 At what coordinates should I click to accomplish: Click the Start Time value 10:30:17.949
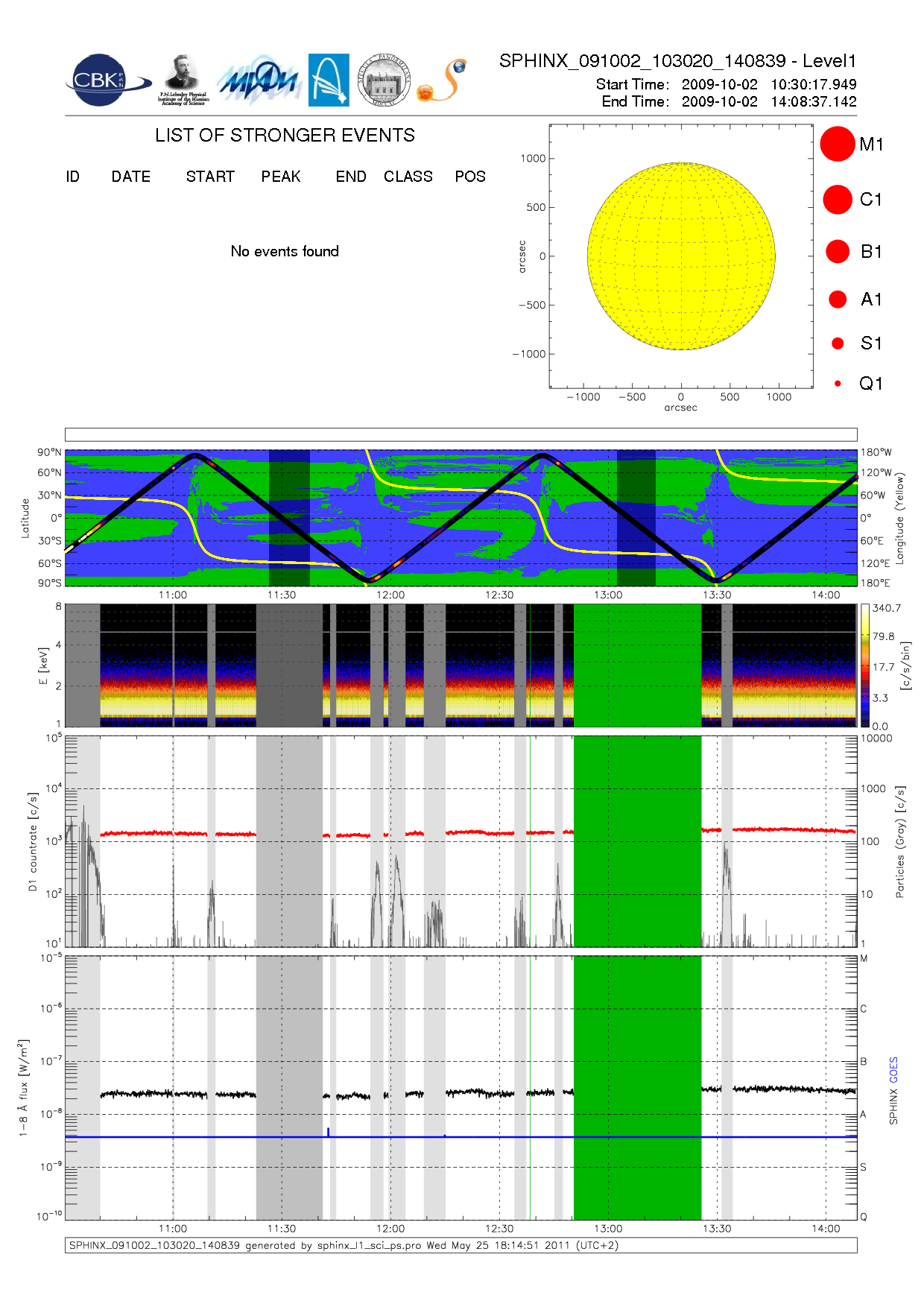click(814, 84)
